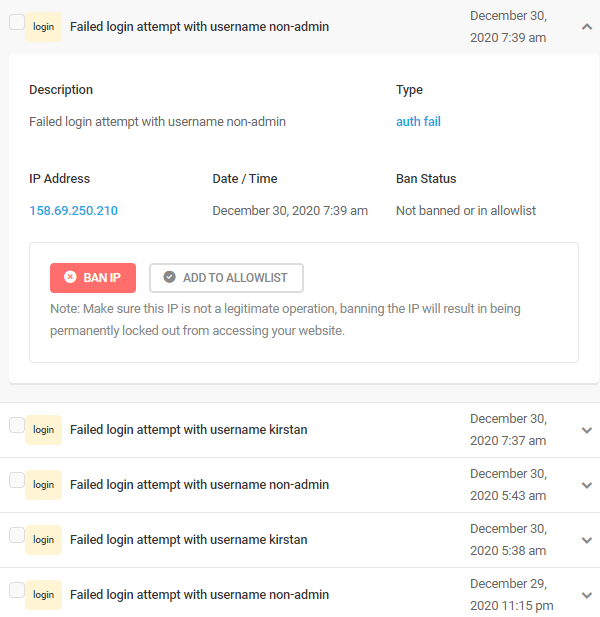
Task: Click the login badge on the 5:38 am row
Action: pyautogui.click(x=43, y=540)
